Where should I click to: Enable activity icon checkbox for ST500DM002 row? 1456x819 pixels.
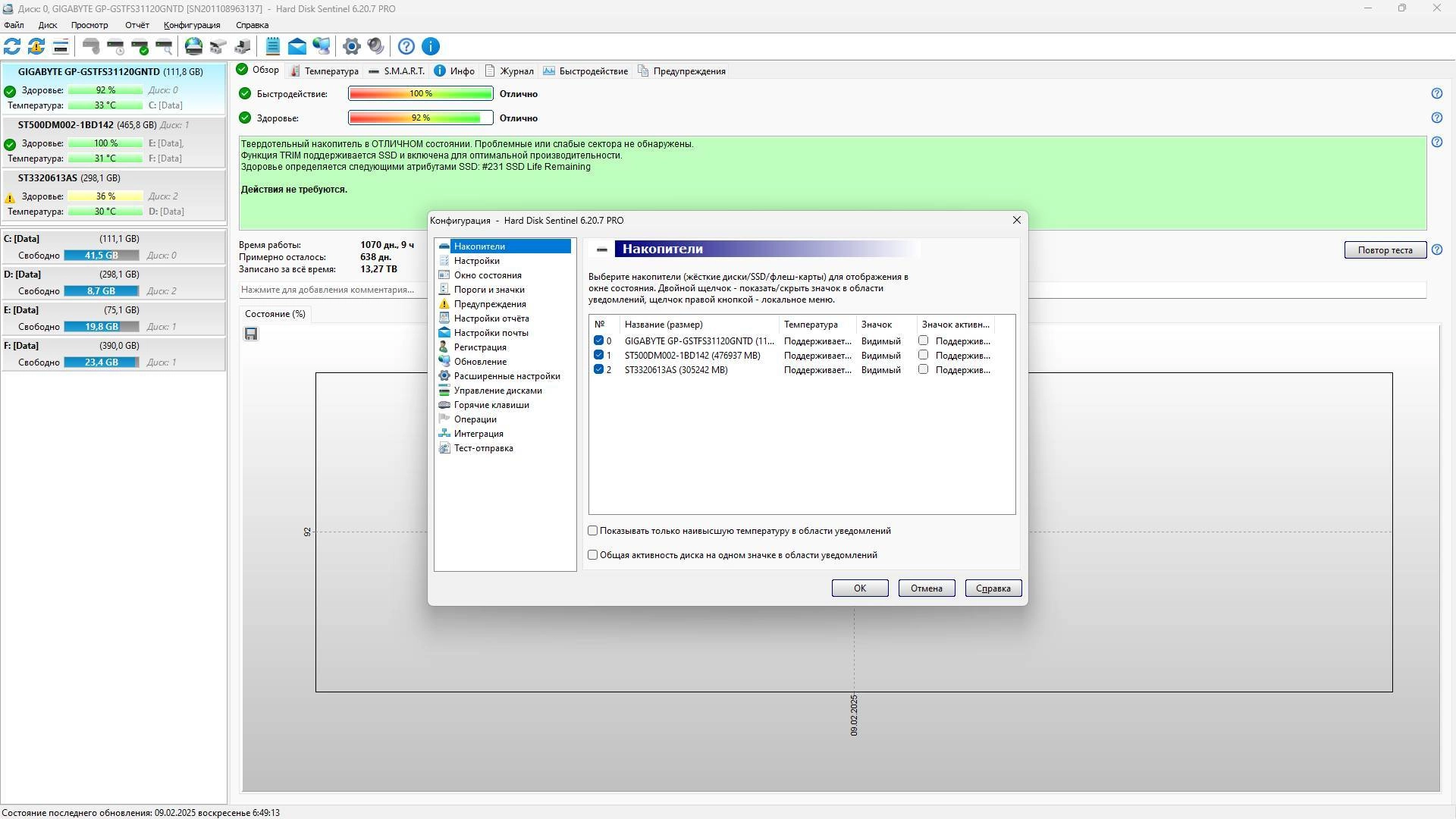[923, 355]
